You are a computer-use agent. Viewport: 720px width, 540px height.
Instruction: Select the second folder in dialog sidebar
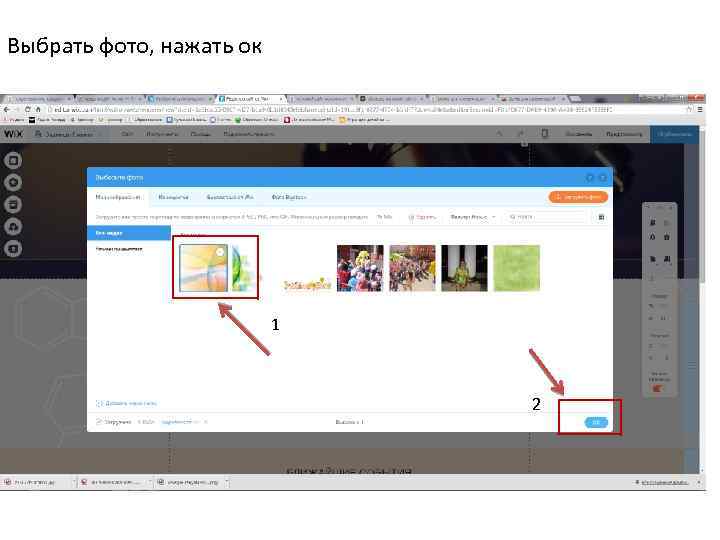[x=119, y=249]
